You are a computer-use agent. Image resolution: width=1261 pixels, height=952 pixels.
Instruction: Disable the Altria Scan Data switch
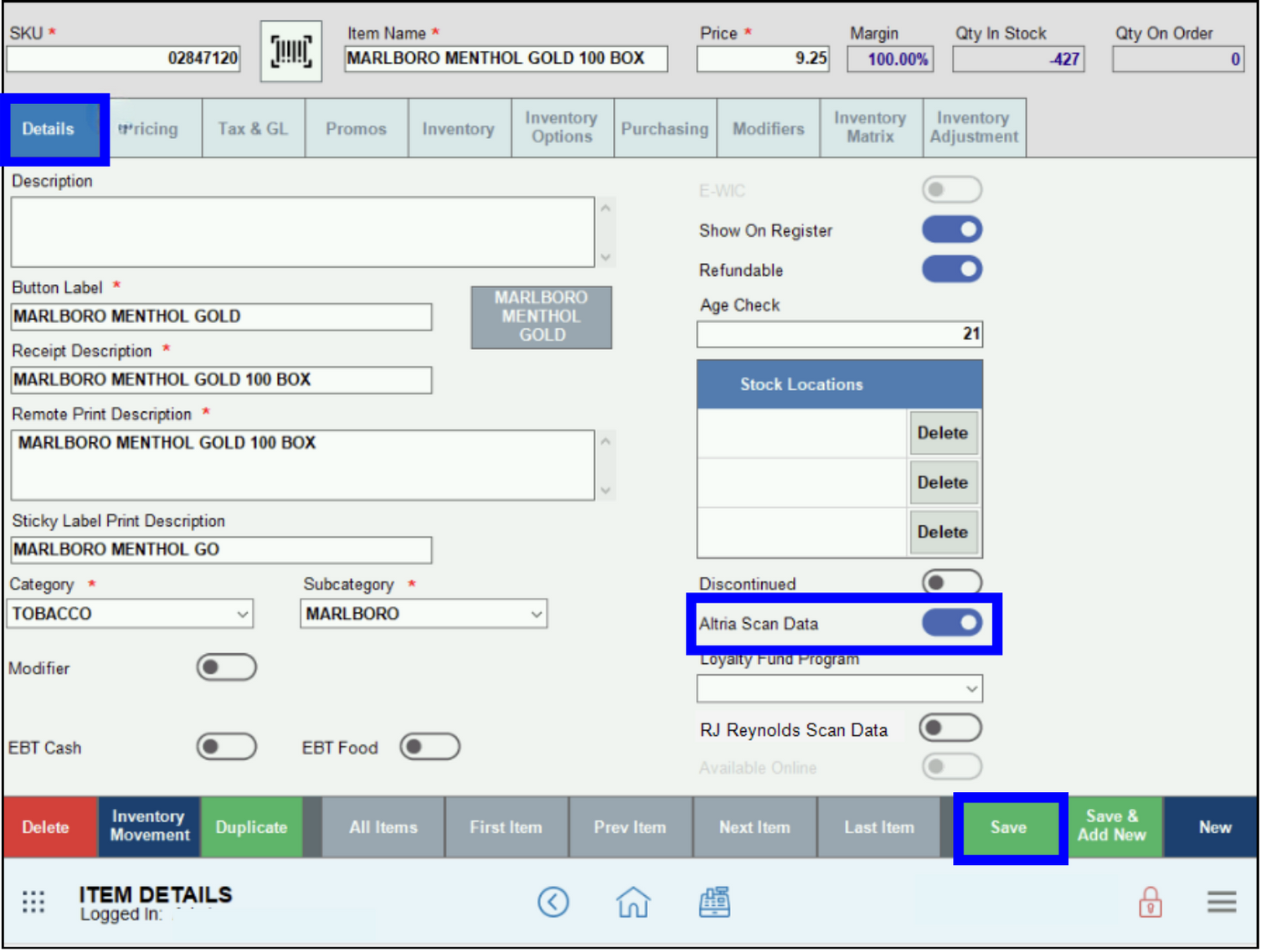point(952,623)
